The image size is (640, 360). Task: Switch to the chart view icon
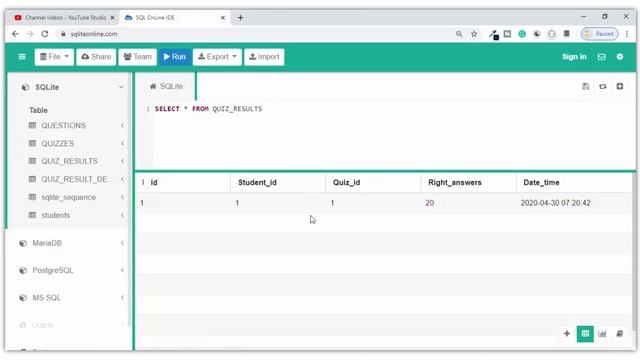click(x=602, y=333)
